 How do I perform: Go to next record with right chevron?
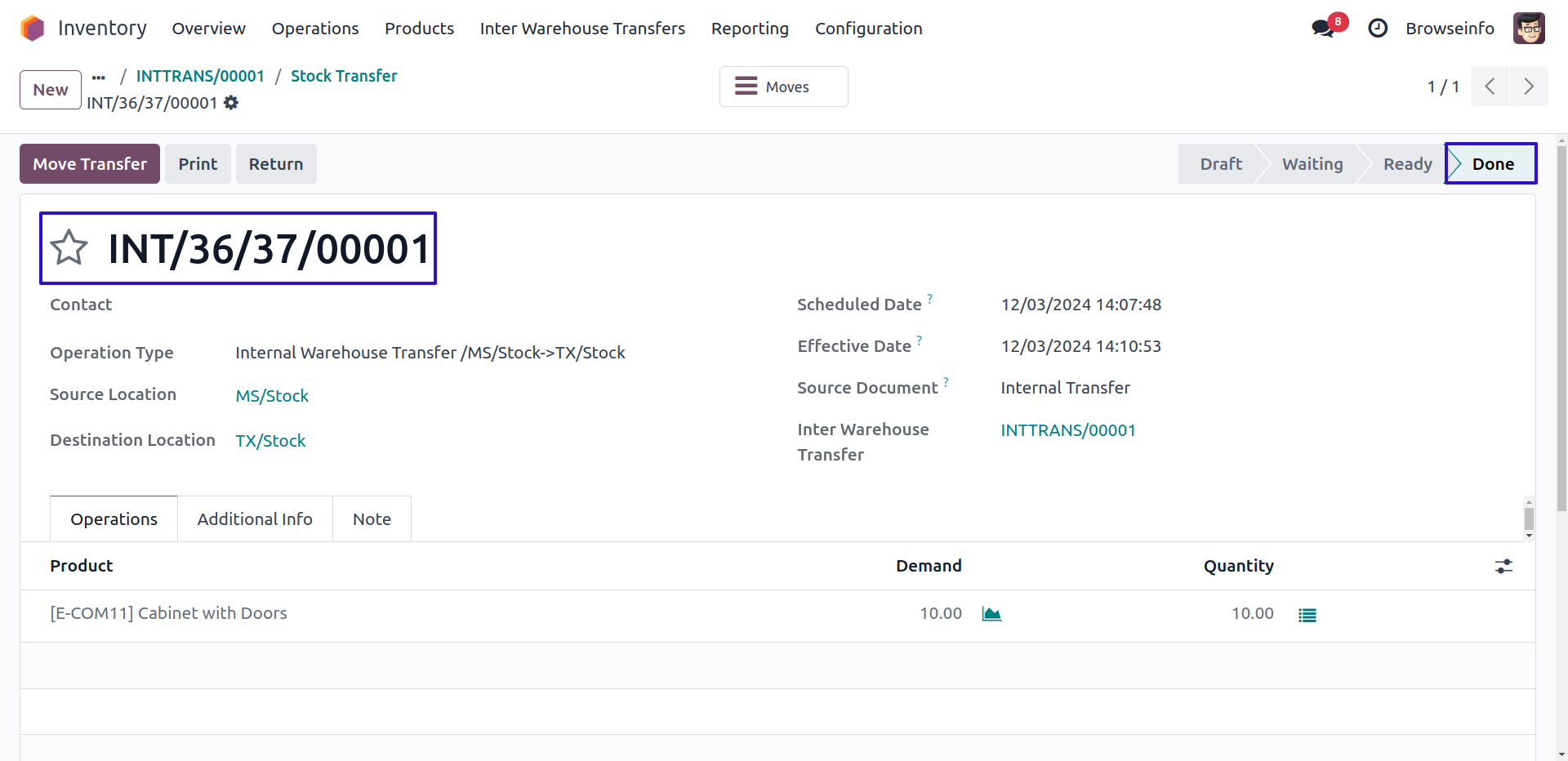coord(1529,87)
